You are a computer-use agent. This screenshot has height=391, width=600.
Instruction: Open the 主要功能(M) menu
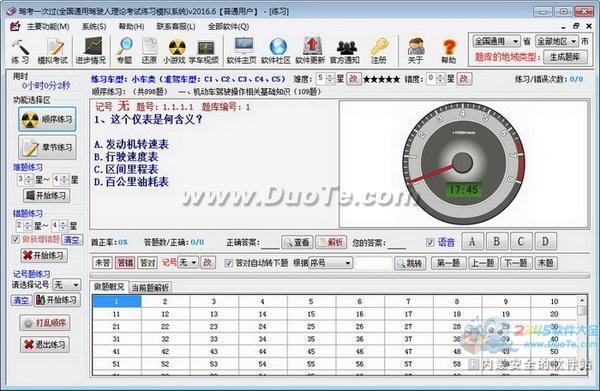tap(48, 26)
